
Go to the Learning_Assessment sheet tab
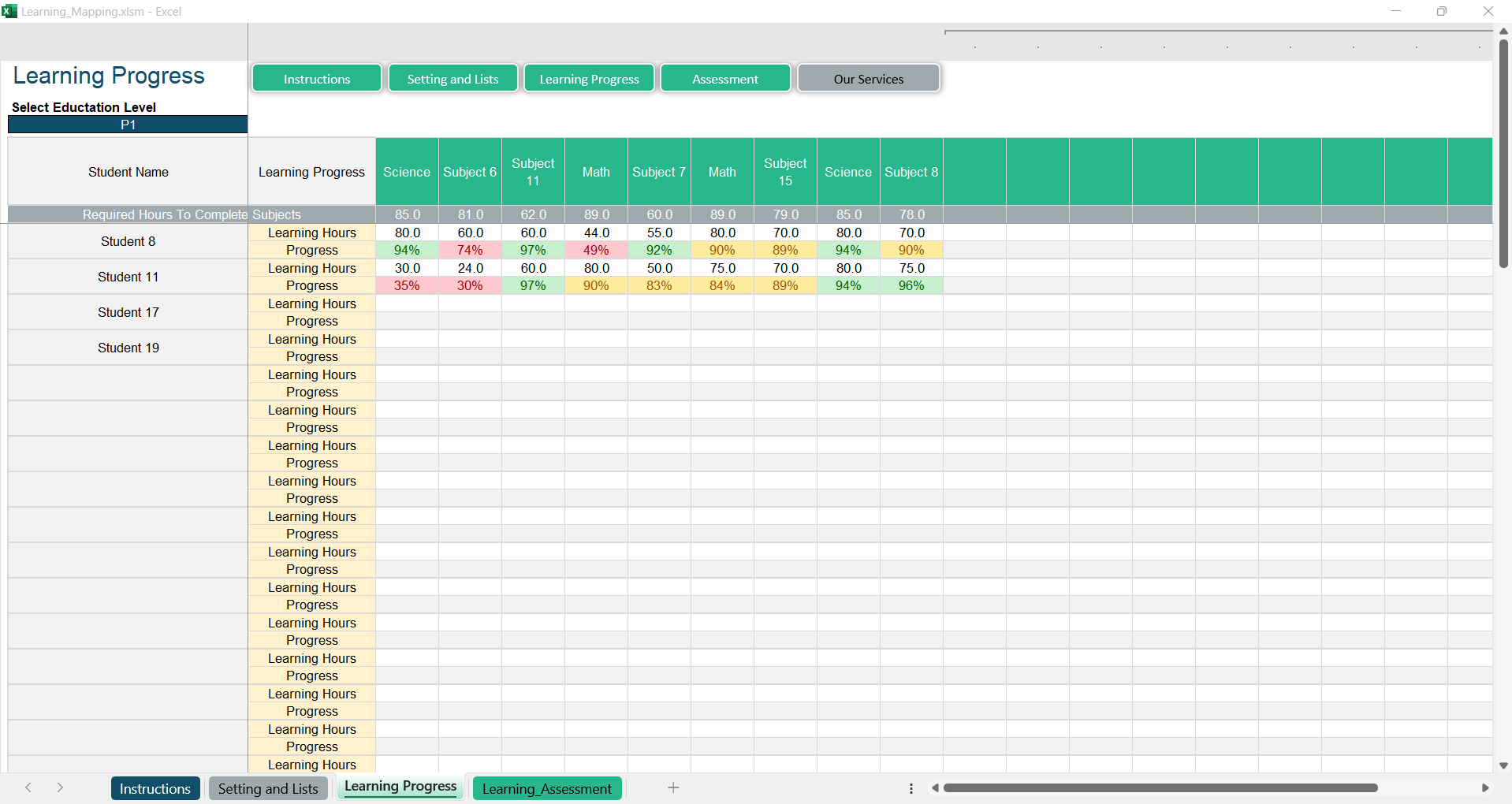tap(546, 788)
